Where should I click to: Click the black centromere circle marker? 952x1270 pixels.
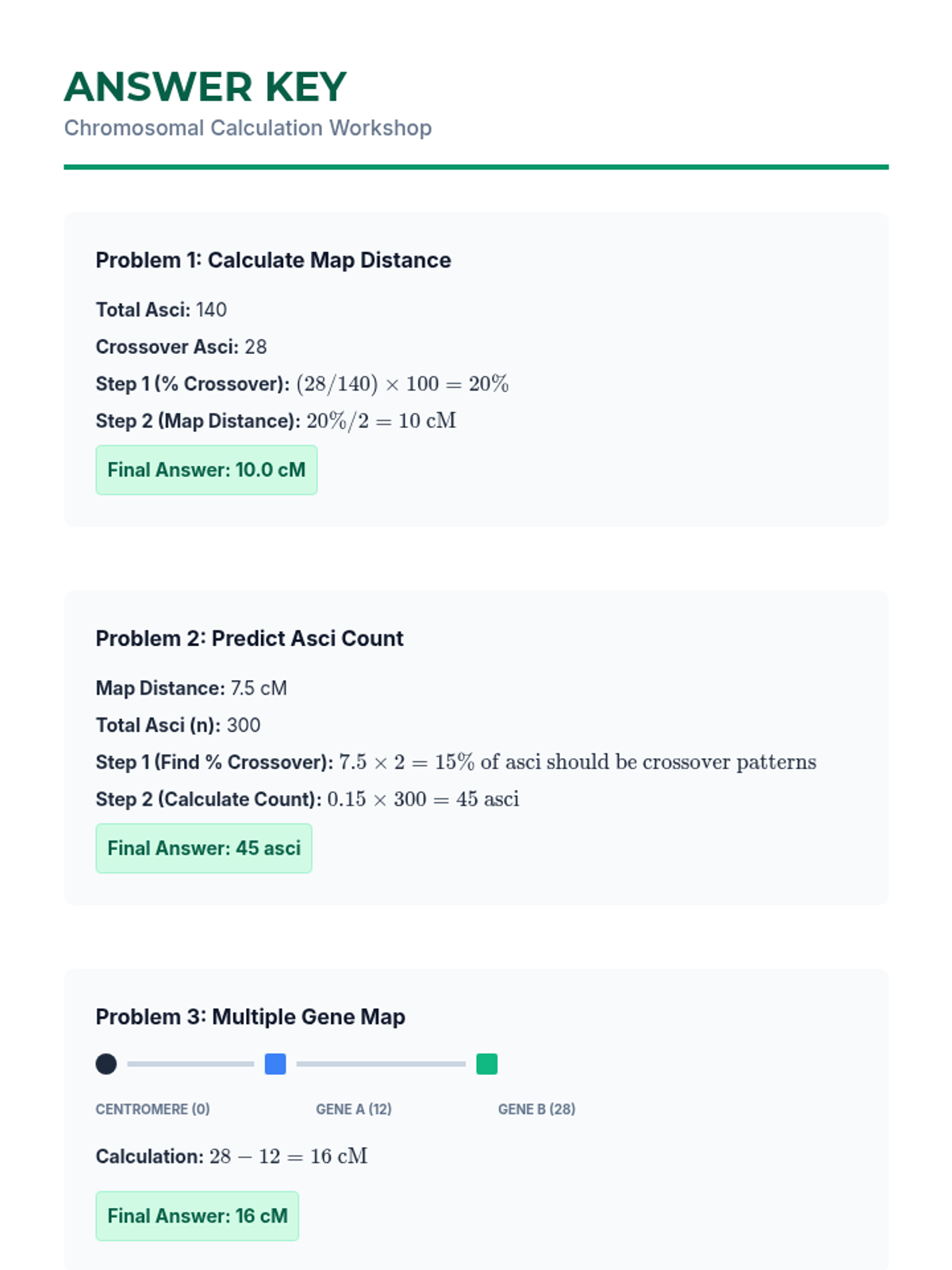click(x=106, y=1064)
